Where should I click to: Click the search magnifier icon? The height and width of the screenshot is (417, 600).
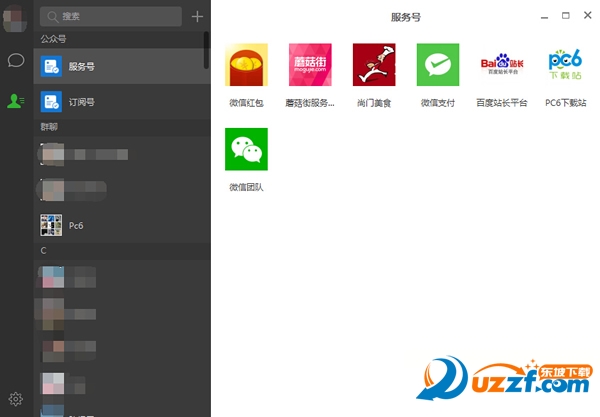[x=52, y=16]
